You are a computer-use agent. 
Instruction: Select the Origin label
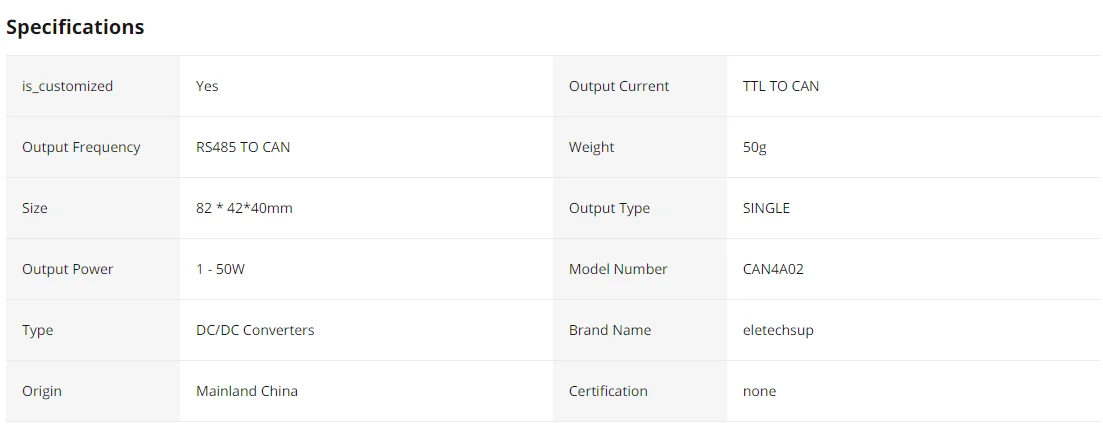[x=42, y=391]
